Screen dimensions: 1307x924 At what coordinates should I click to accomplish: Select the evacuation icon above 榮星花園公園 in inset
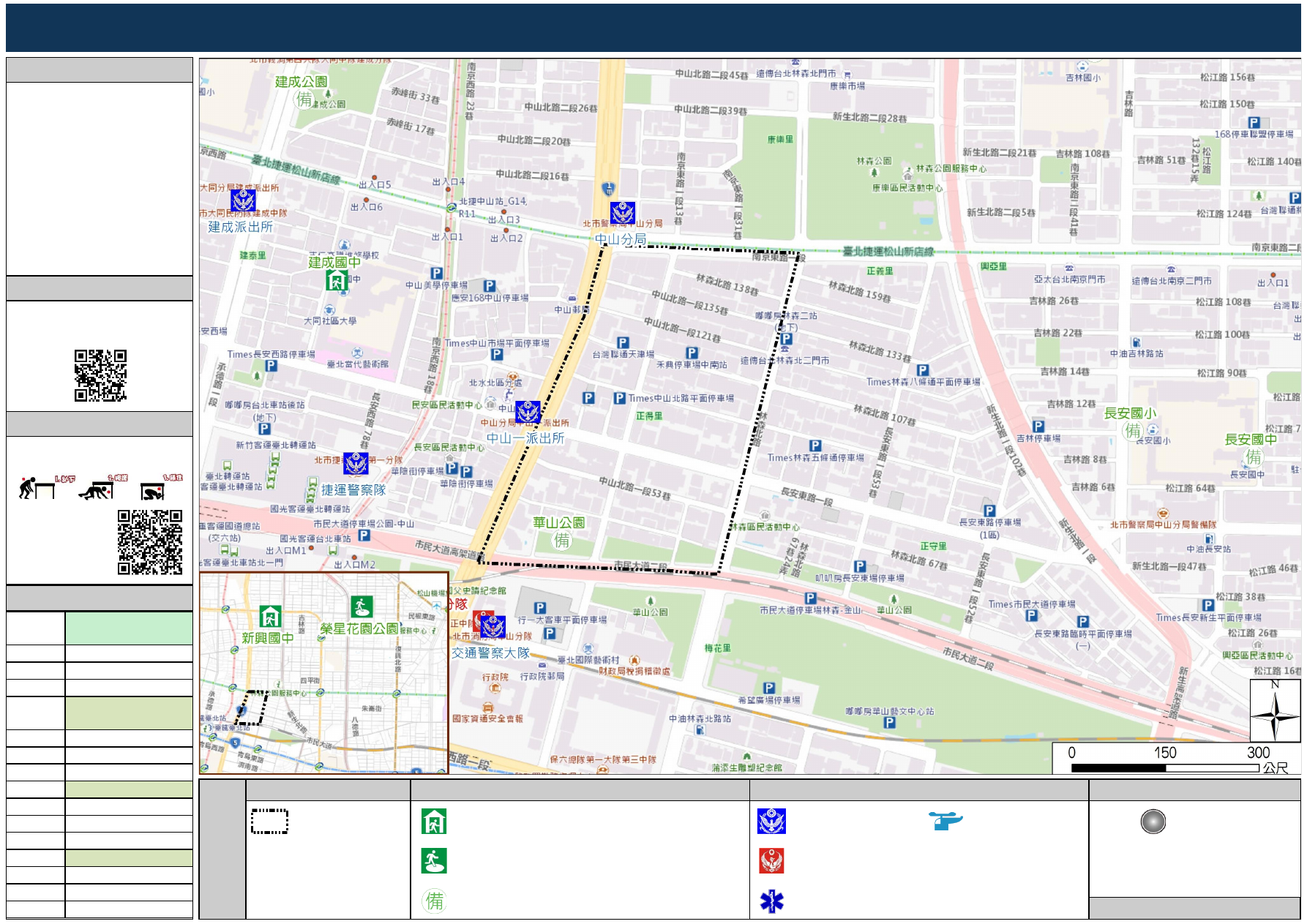pyautogui.click(x=362, y=606)
